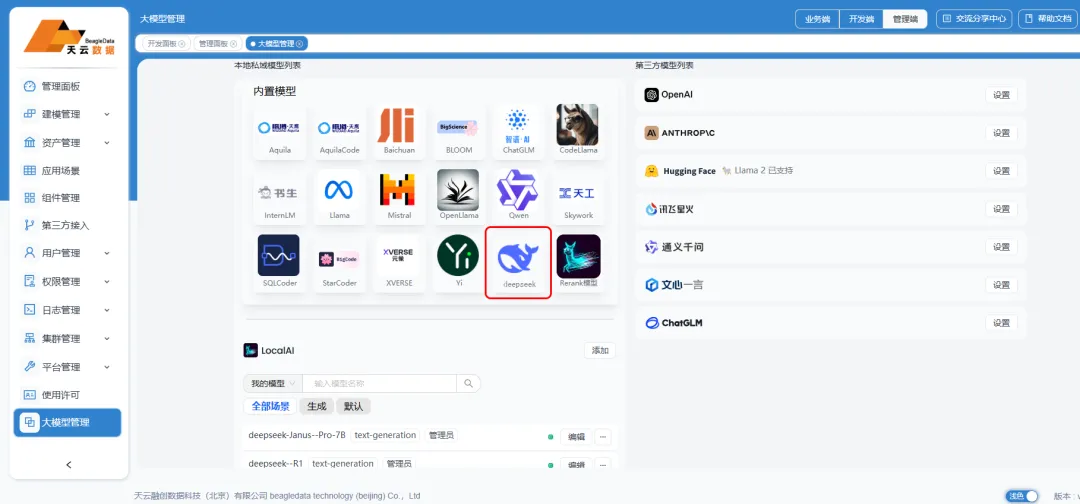The image size is (1080, 504).
Task: Open the XVERSE model tile
Action: 399,264
